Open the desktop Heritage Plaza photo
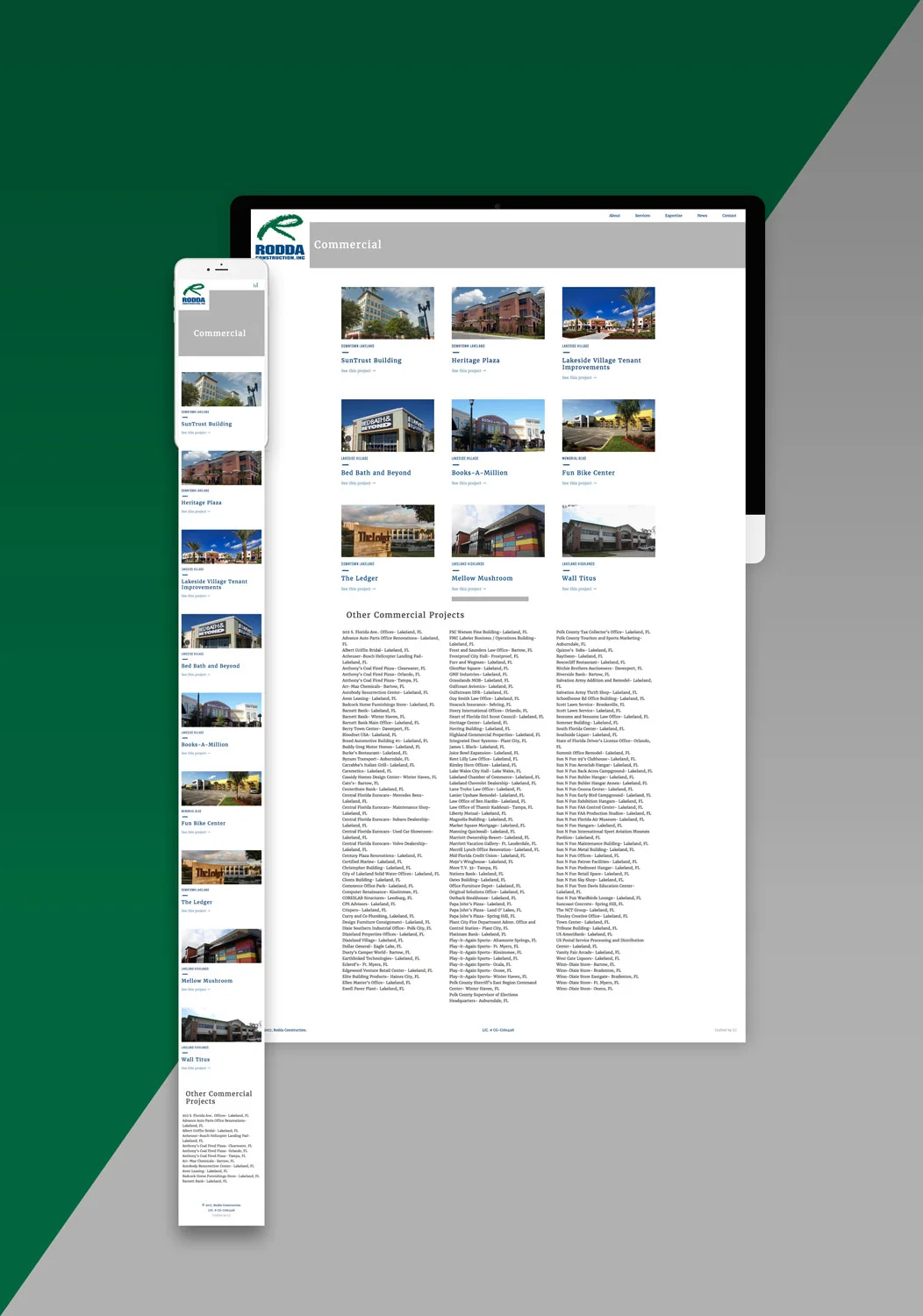The width and height of the screenshot is (923, 1316). [498, 313]
